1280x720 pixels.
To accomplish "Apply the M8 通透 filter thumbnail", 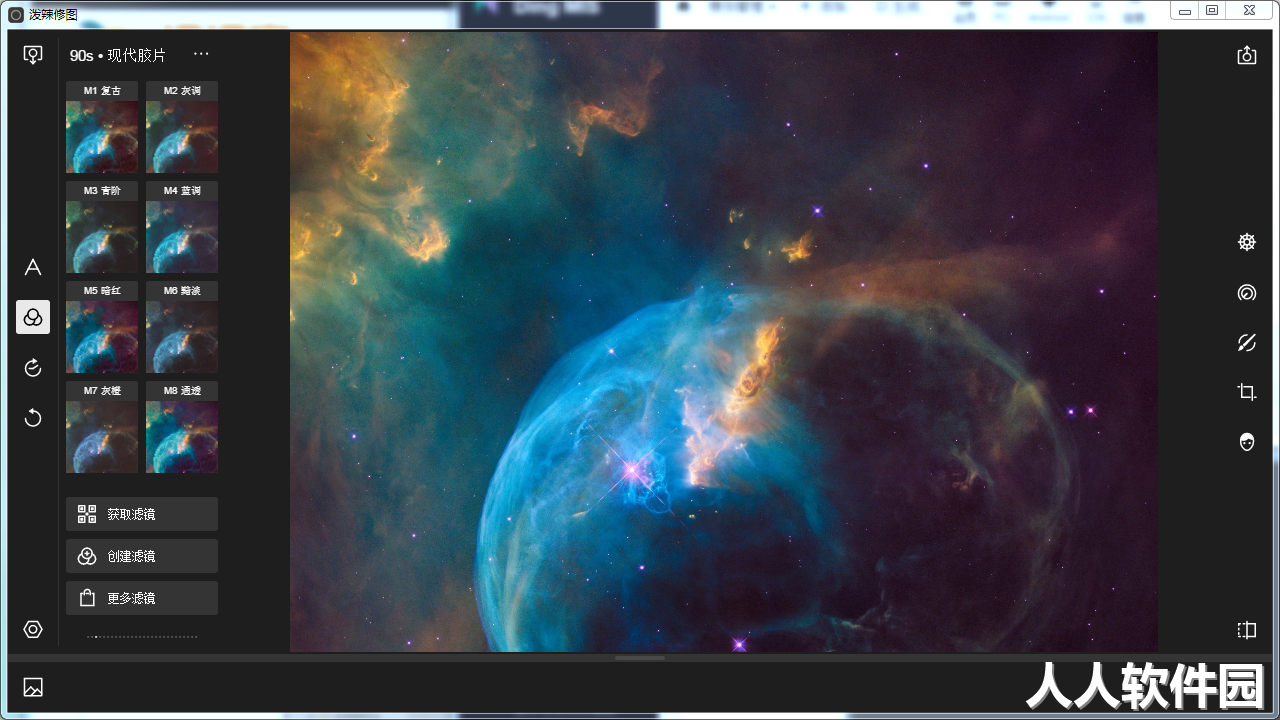I will (182, 427).
